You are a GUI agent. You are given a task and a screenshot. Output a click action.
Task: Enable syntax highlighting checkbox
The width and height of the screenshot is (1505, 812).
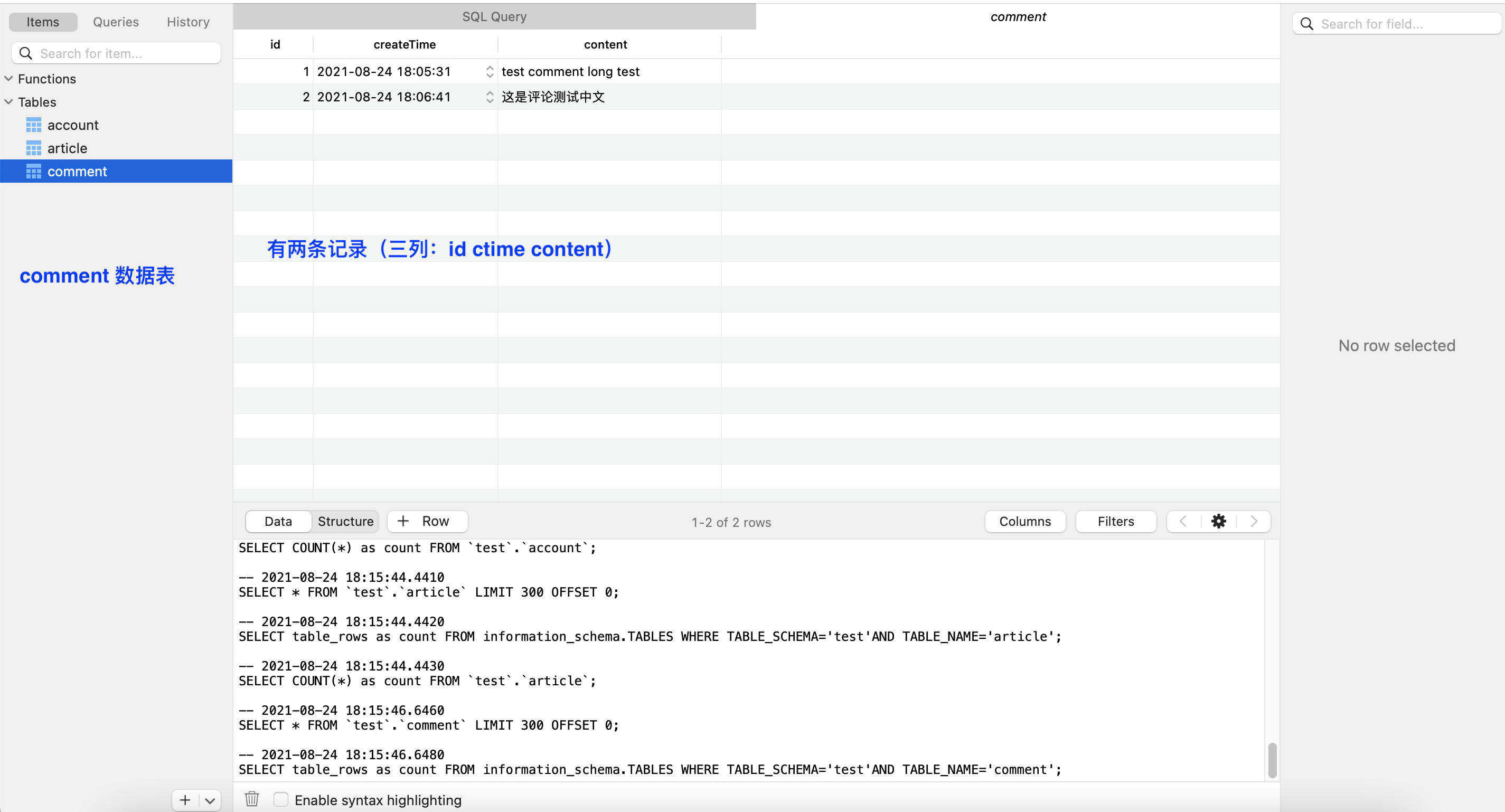(281, 799)
